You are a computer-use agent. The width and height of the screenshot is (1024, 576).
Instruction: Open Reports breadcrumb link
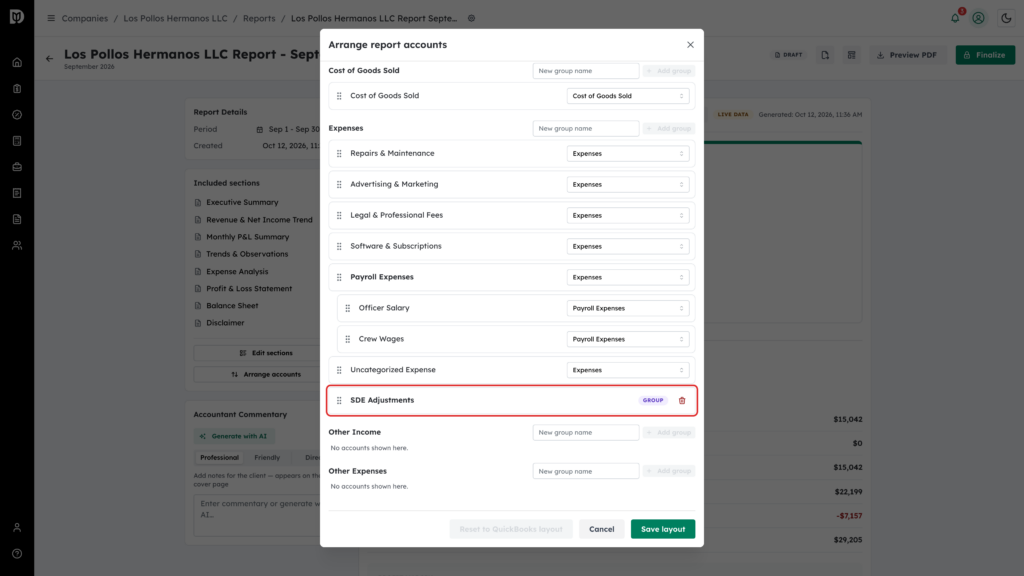coord(259,18)
